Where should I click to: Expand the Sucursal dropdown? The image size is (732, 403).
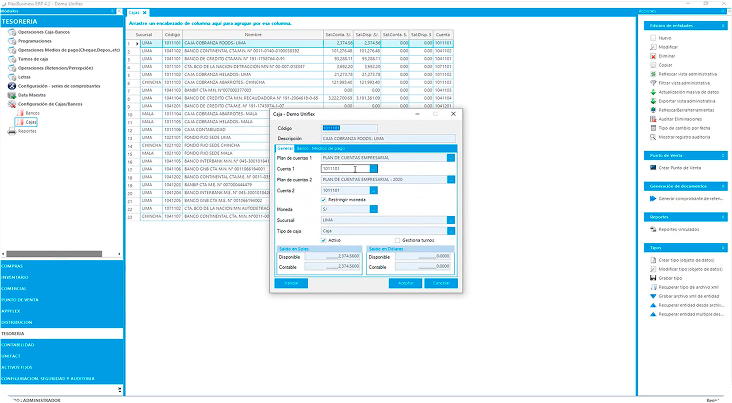451,219
